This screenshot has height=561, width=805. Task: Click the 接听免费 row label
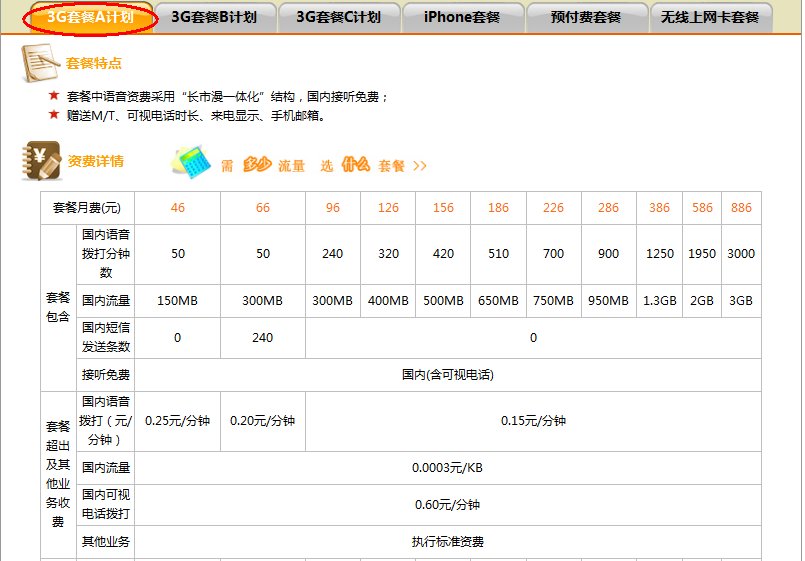pyautogui.click(x=105, y=375)
